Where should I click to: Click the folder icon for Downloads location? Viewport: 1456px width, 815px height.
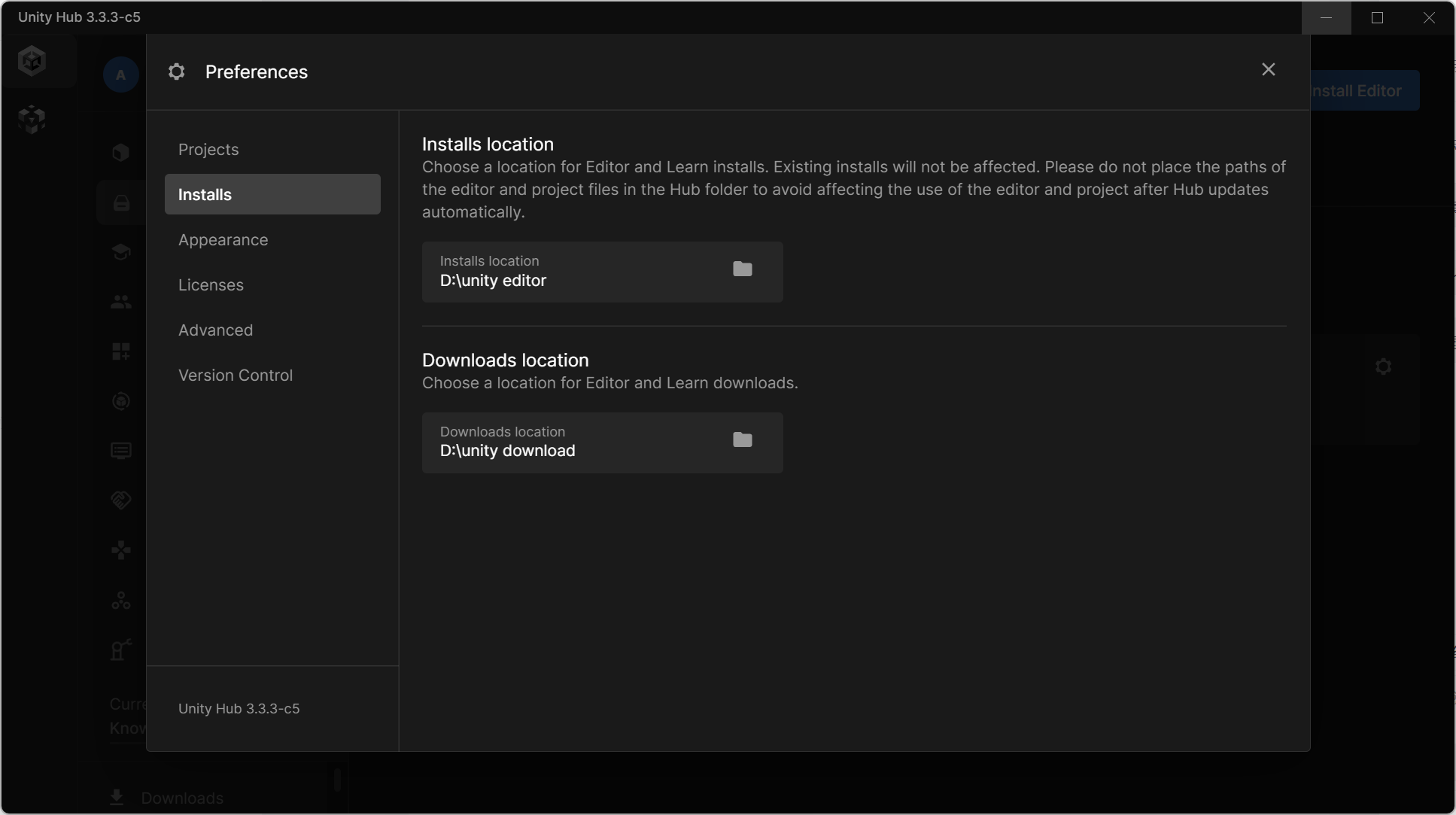pyautogui.click(x=742, y=440)
